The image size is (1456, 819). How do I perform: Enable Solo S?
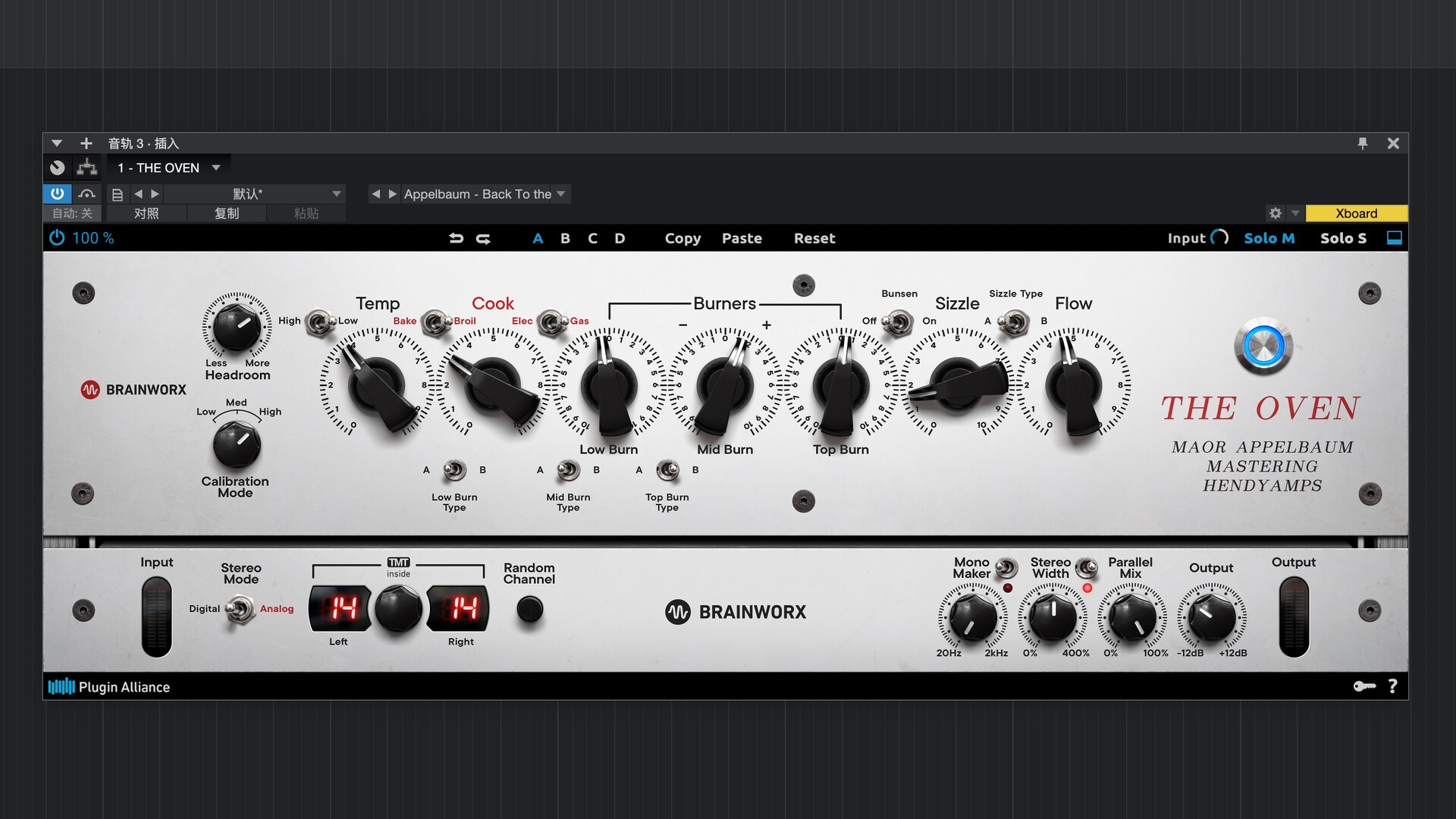point(1343,238)
